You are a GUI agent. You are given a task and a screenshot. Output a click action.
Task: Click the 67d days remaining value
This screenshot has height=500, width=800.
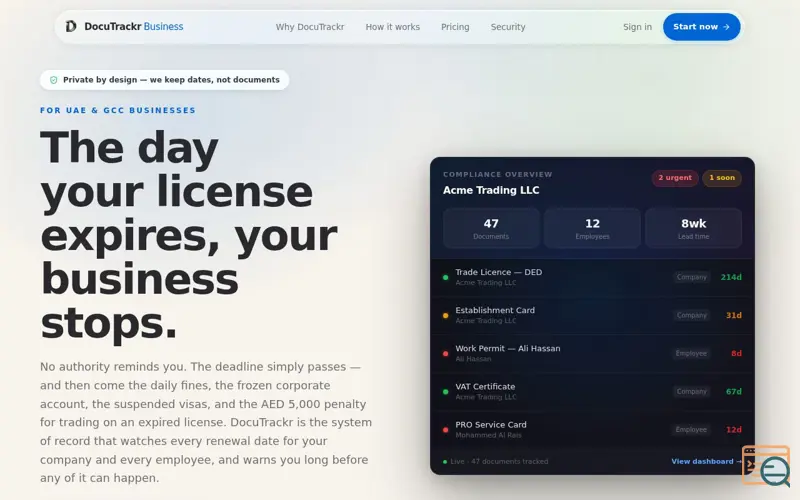click(734, 392)
